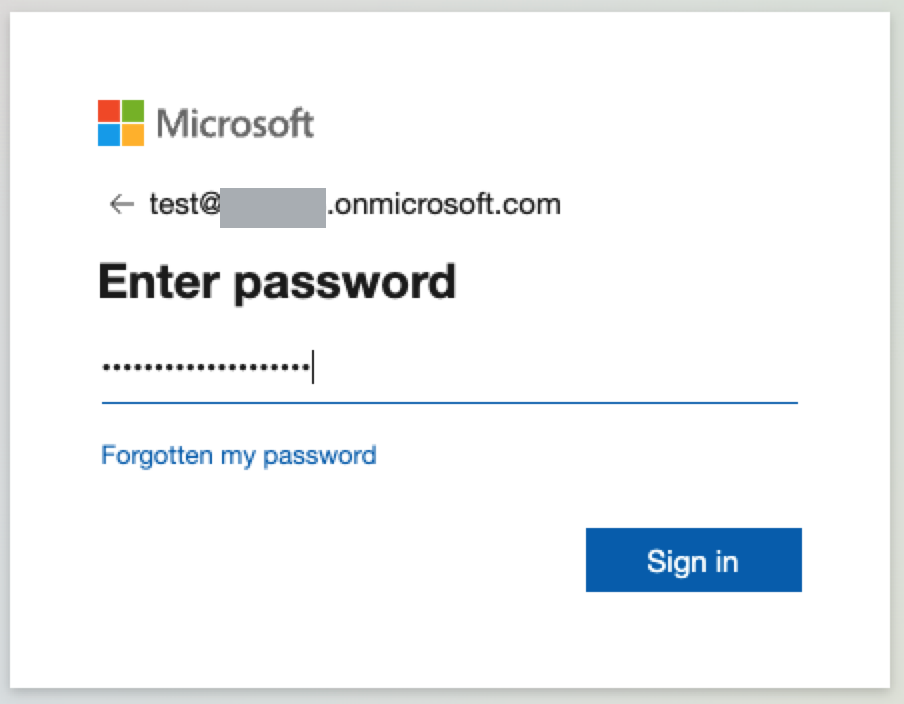Click the red square in Microsoft logo
This screenshot has width=904, height=704.
109,111
